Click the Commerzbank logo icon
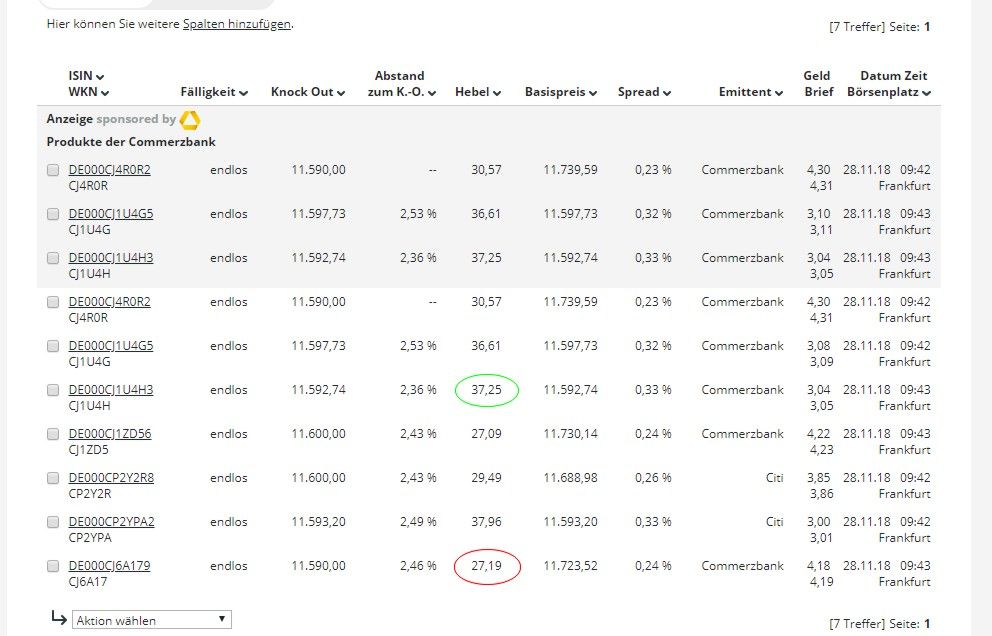Image resolution: width=992 pixels, height=636 pixels. point(190,120)
